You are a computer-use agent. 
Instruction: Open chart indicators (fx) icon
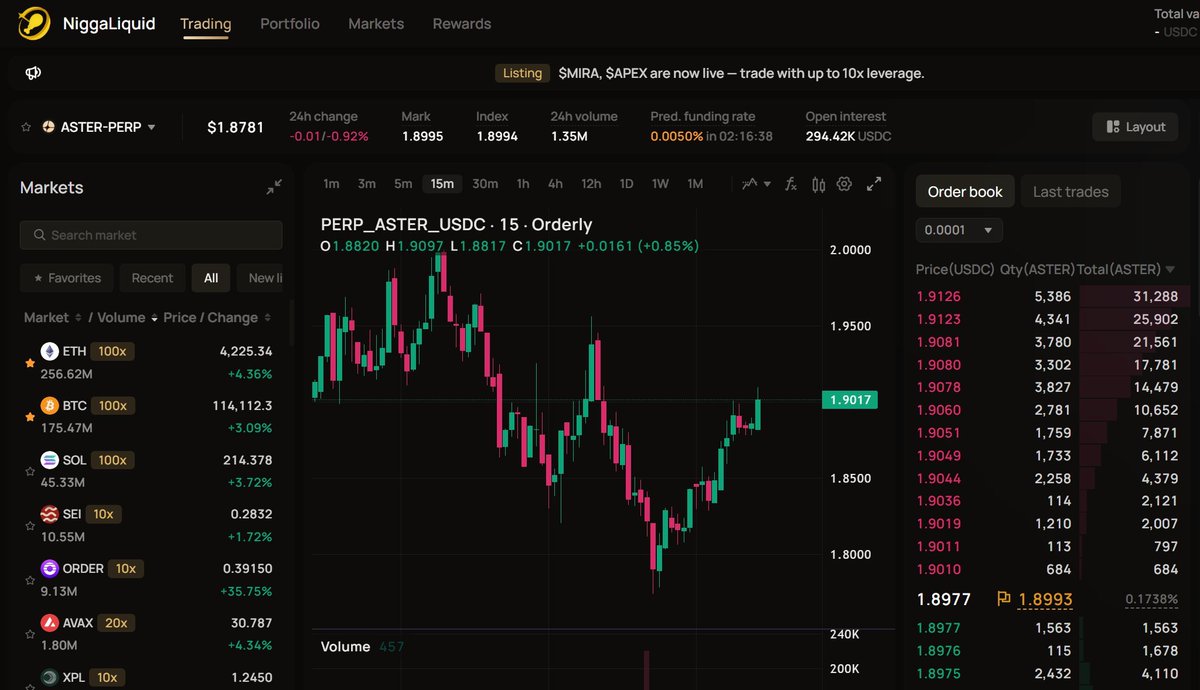(x=790, y=184)
